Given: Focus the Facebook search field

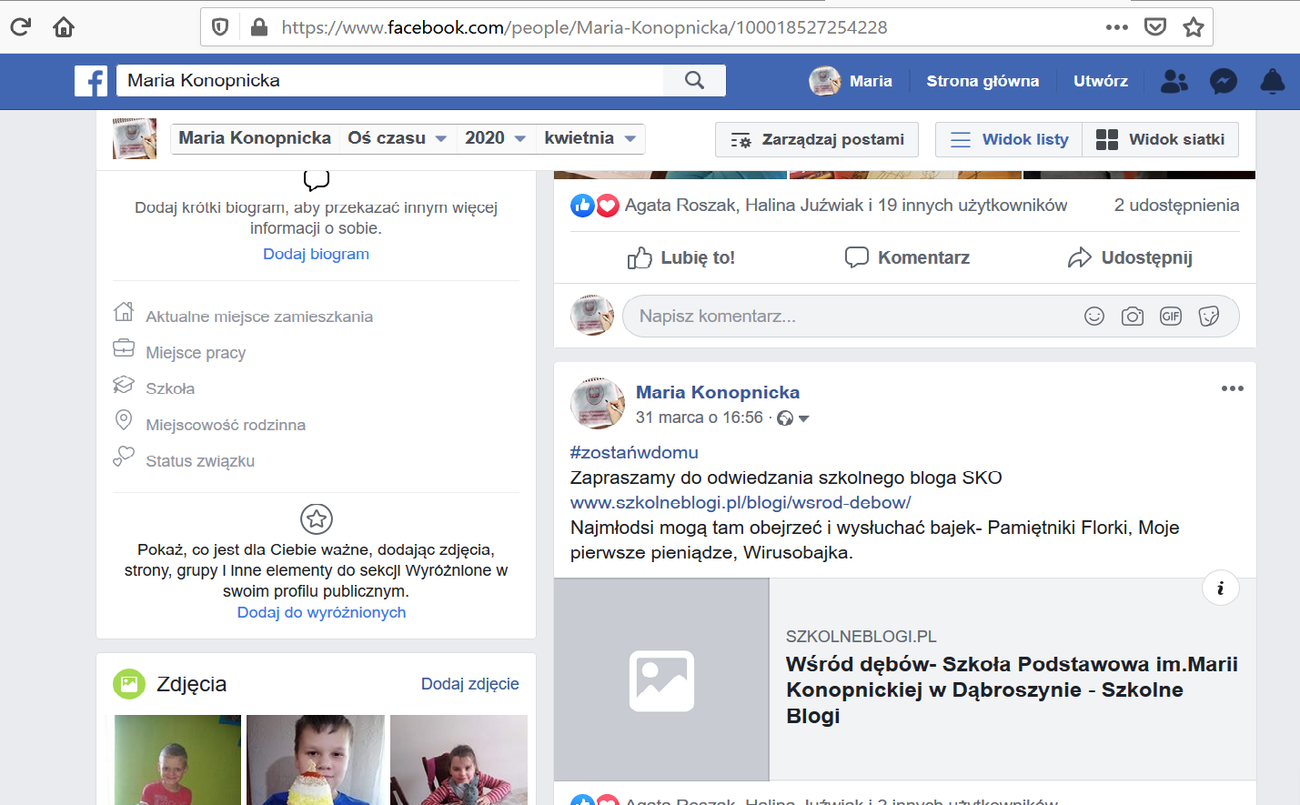Looking at the screenshot, I should pyautogui.click(x=390, y=81).
